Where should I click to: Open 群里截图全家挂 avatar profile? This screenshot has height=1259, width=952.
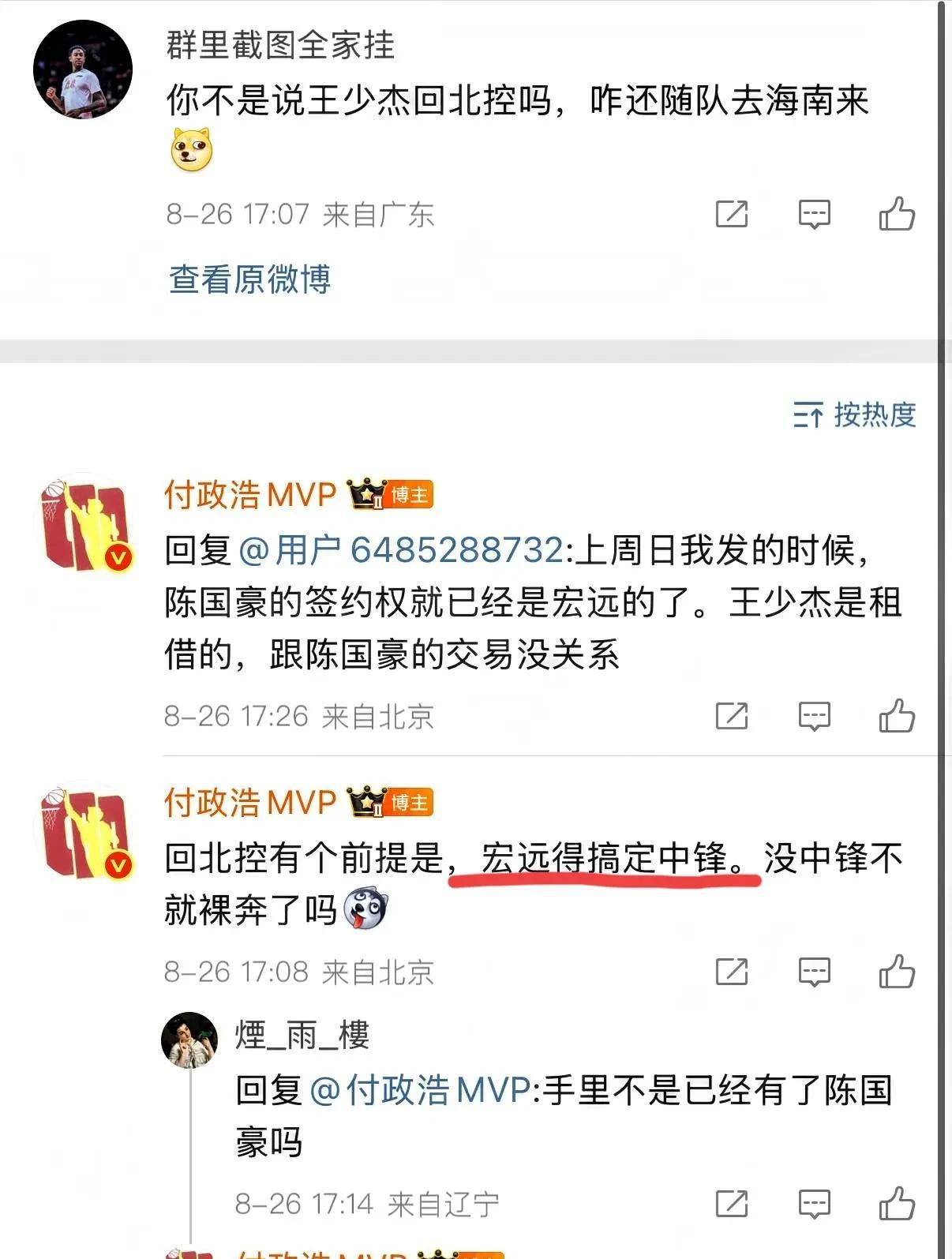point(82,69)
